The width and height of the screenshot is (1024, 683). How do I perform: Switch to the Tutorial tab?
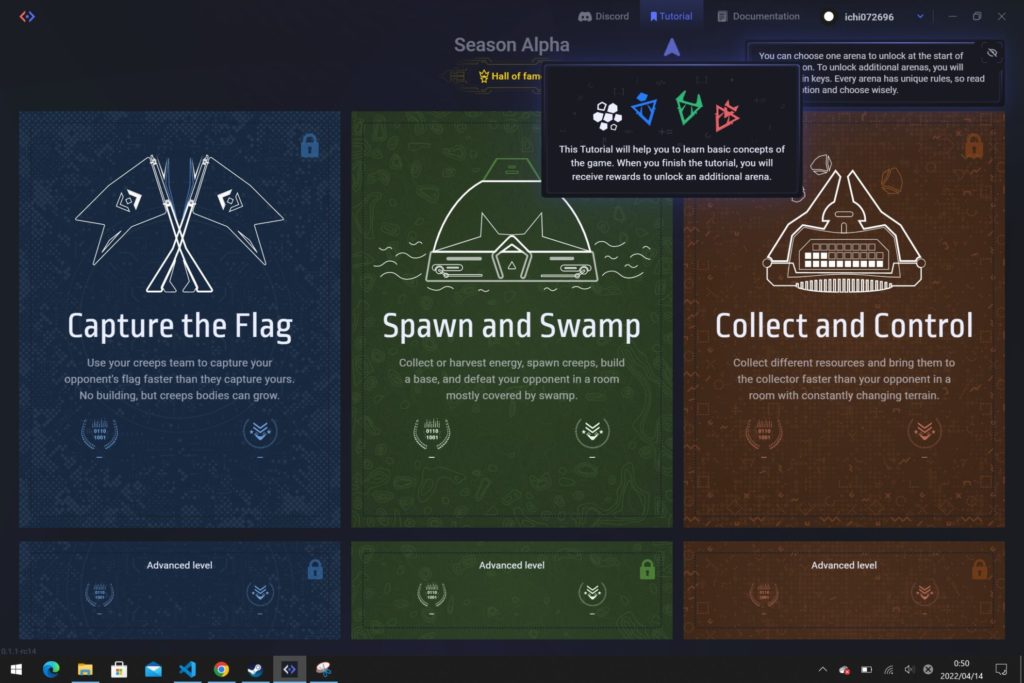pyautogui.click(x=671, y=16)
